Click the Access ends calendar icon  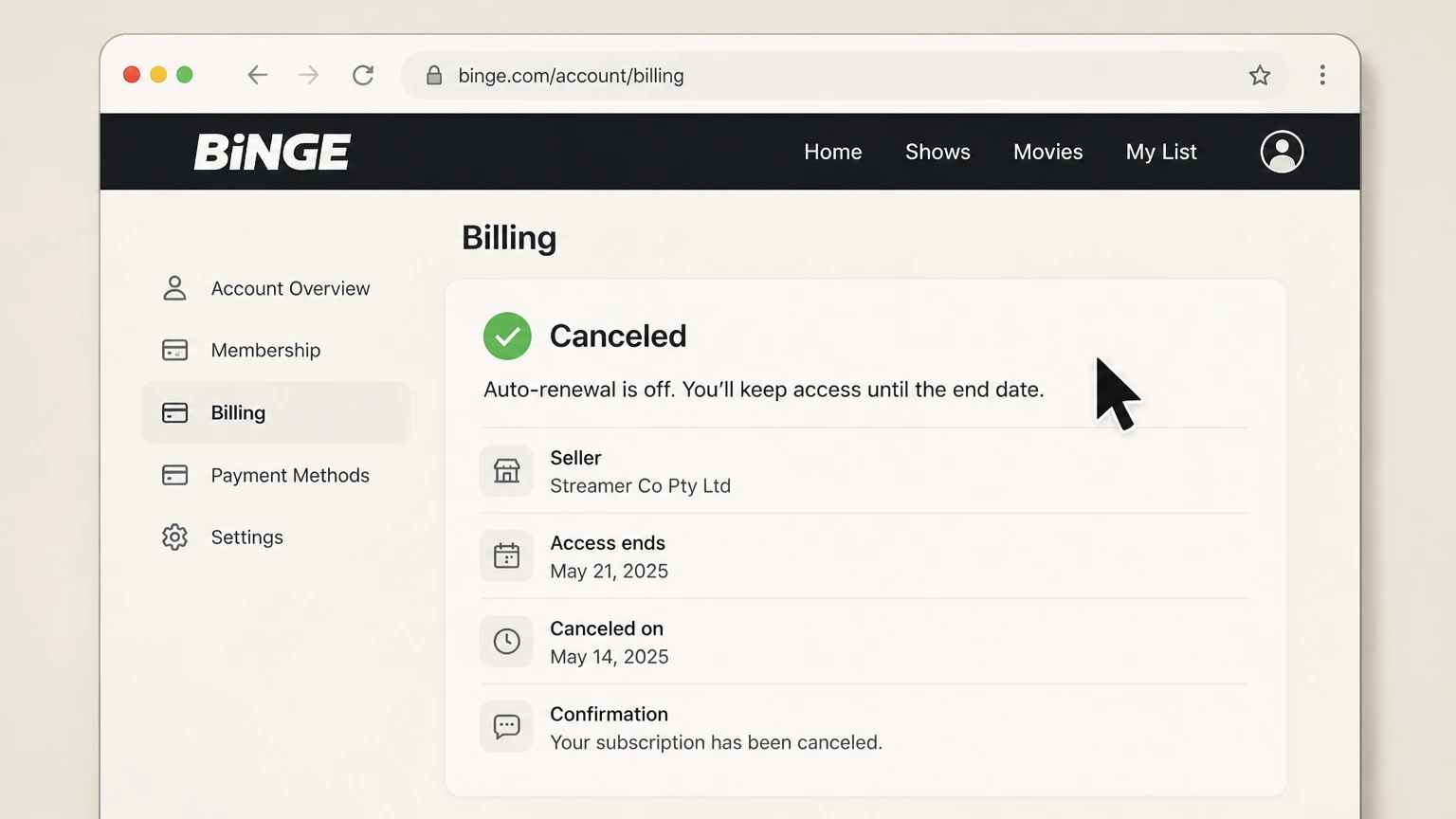[506, 555]
